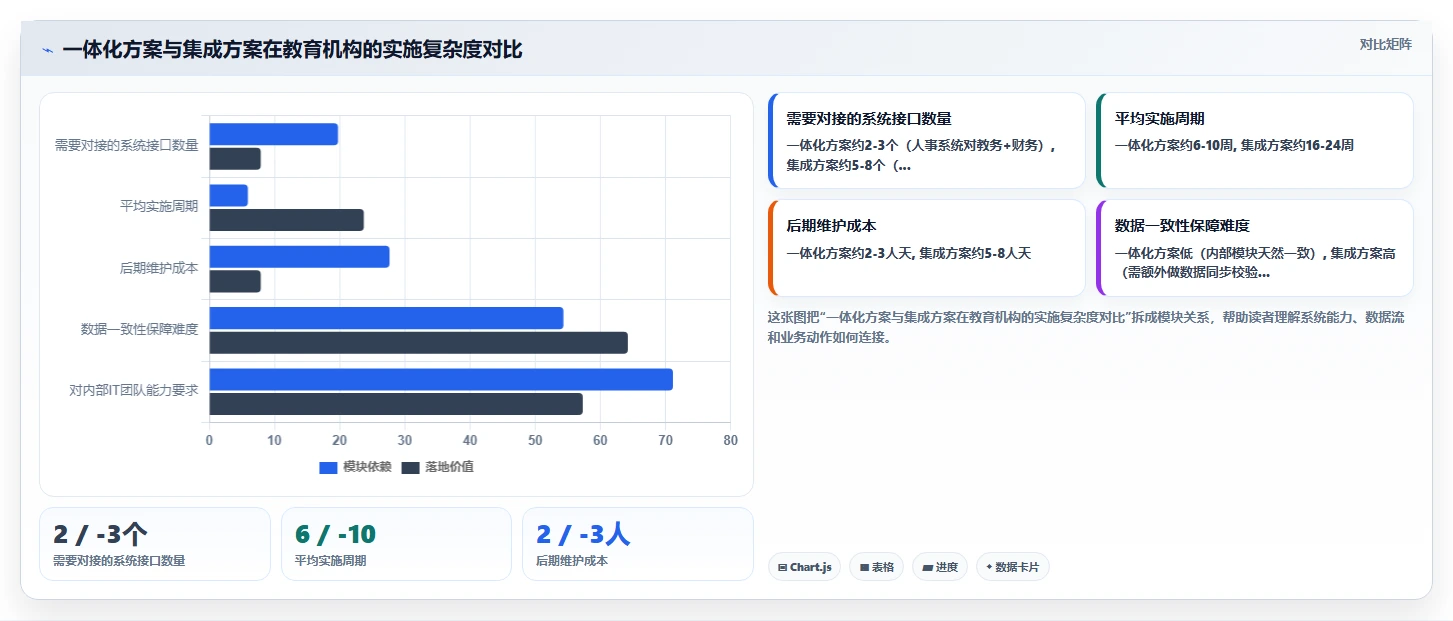
Task: Click the blue bar for 平均实施周期
Action: coord(228,195)
